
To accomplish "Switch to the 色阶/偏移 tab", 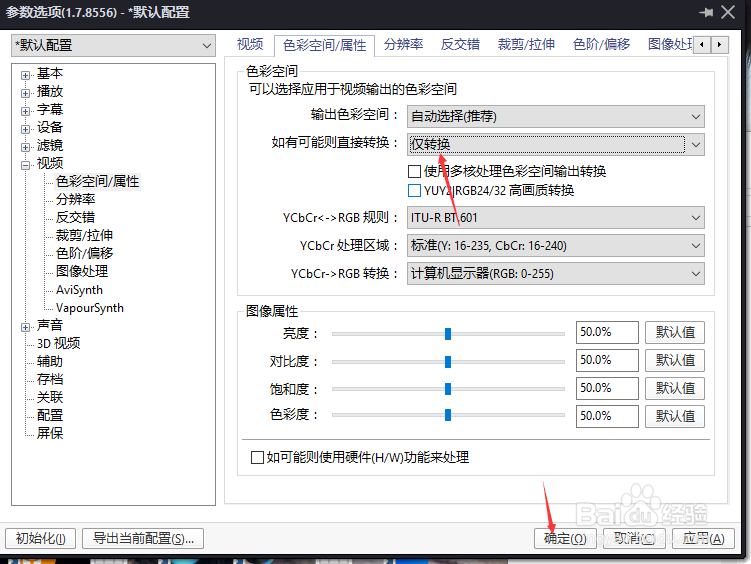I will [601, 45].
